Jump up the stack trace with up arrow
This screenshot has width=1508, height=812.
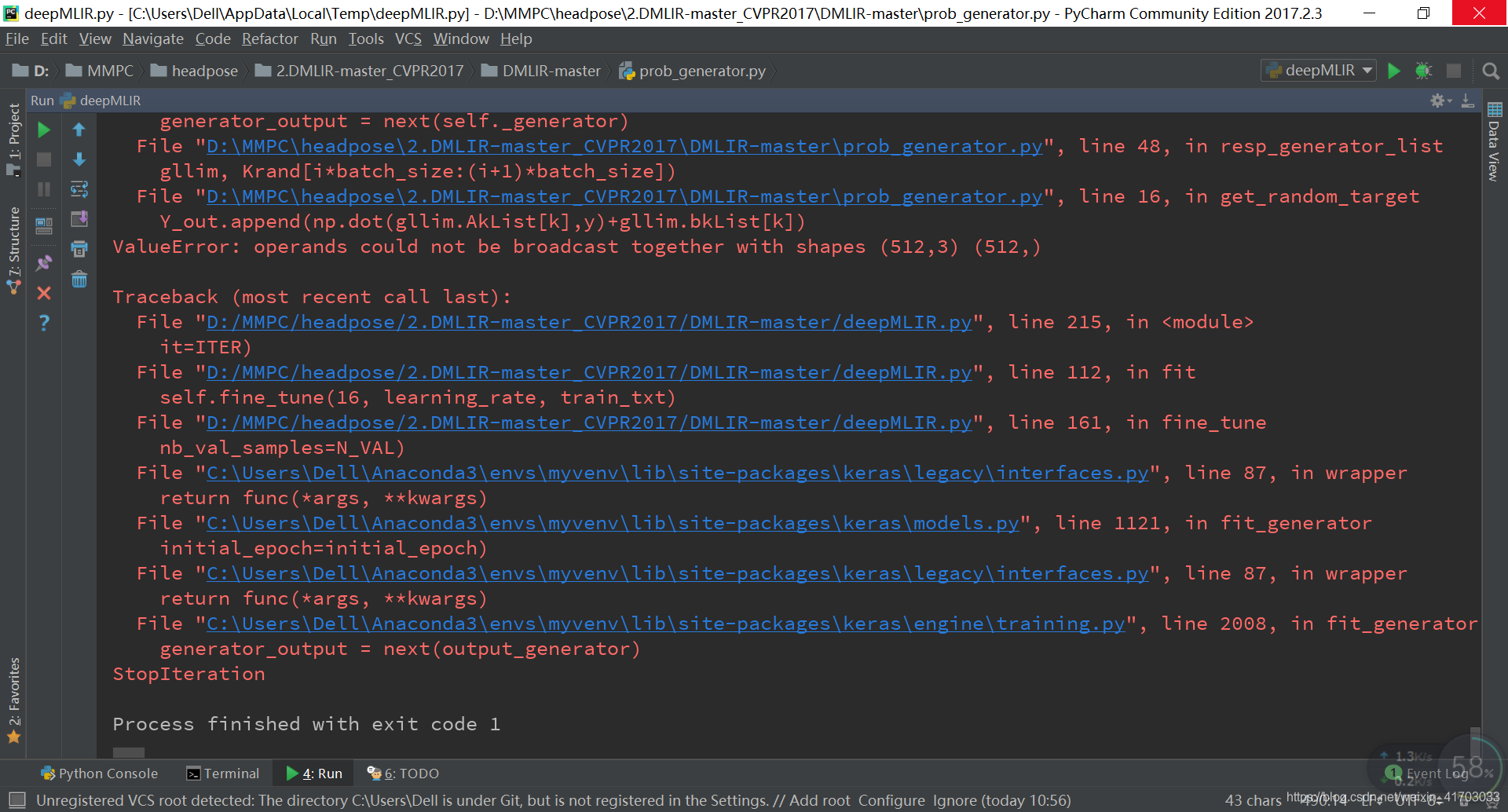point(79,130)
